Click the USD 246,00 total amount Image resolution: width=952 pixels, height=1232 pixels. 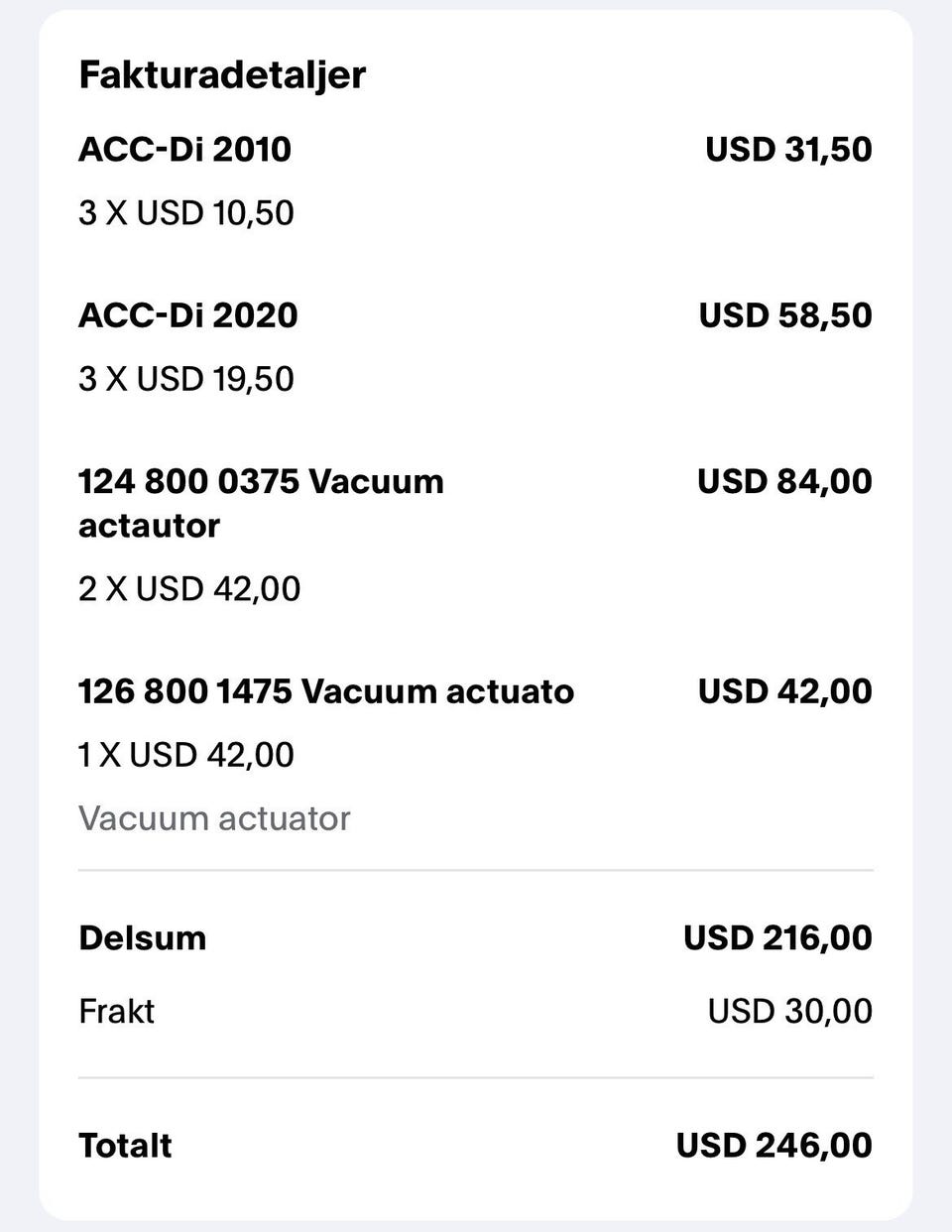click(773, 1146)
